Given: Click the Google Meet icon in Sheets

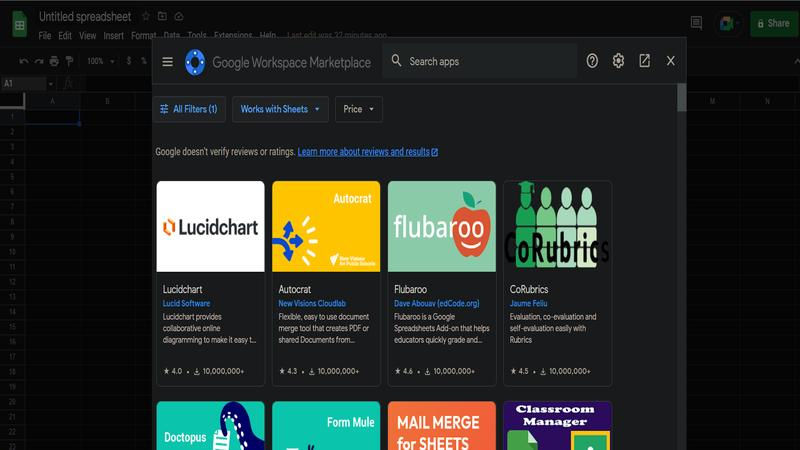Looking at the screenshot, I should [x=726, y=23].
